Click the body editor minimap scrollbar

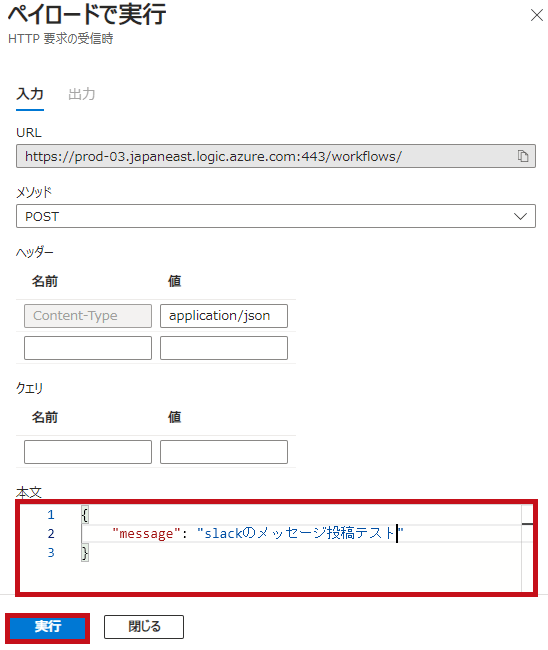tap(527, 548)
